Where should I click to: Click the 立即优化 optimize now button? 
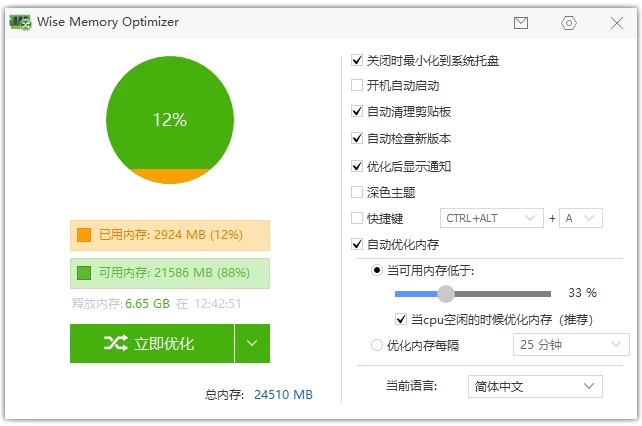(x=152, y=344)
